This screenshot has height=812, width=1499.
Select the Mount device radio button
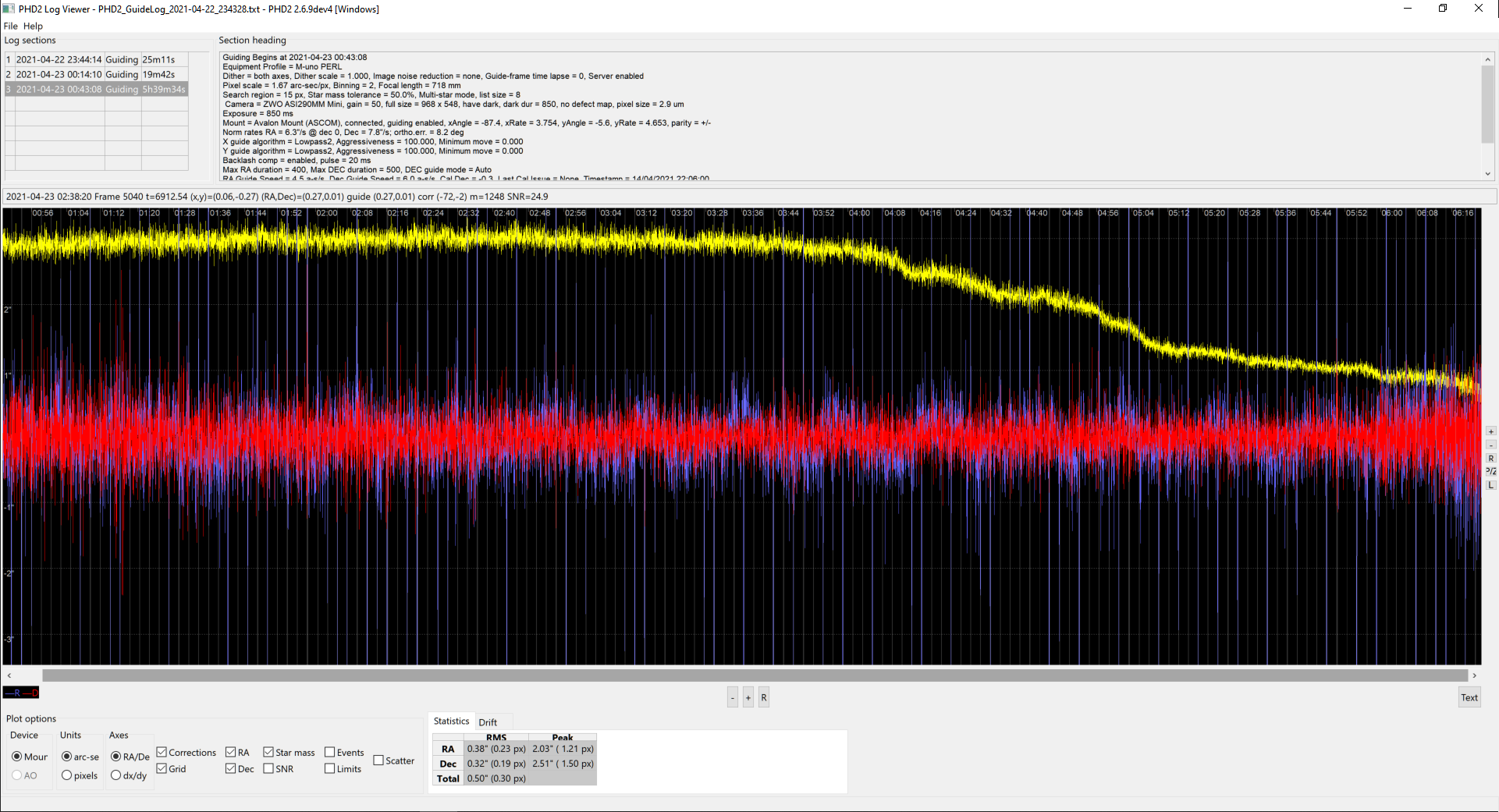(30, 757)
